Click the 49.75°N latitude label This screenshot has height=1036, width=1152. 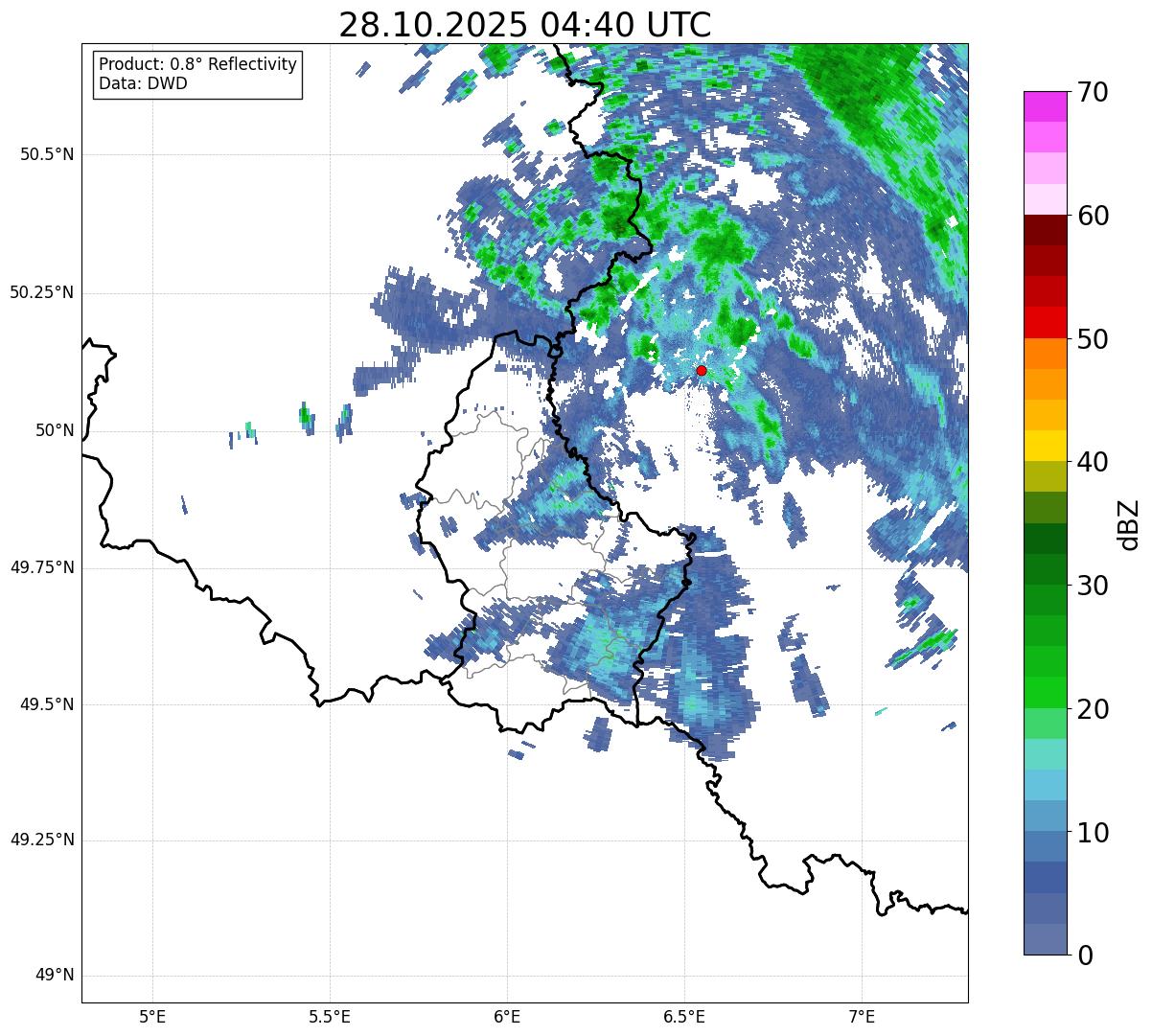click(41, 567)
